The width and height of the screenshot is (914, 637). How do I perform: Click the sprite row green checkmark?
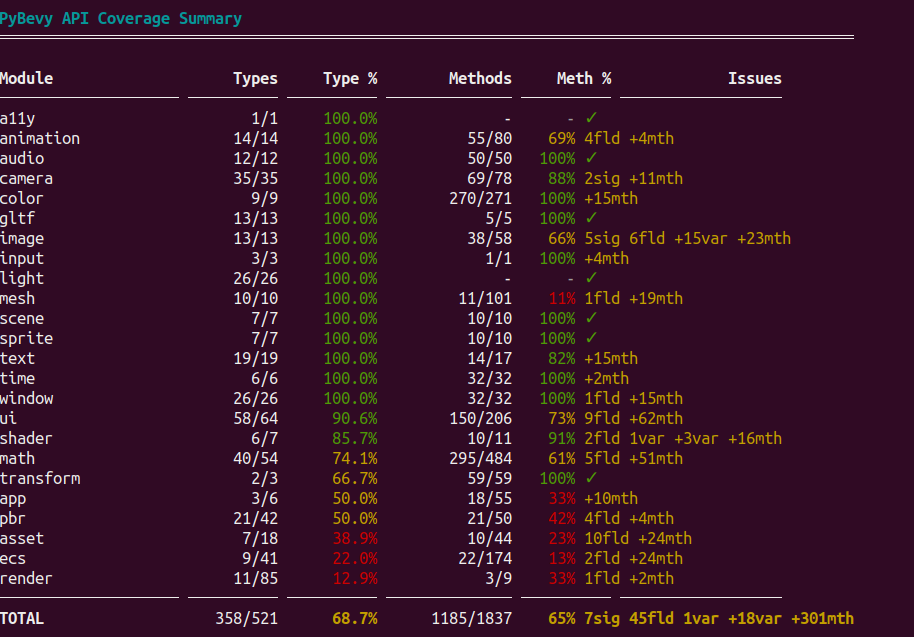click(x=591, y=338)
